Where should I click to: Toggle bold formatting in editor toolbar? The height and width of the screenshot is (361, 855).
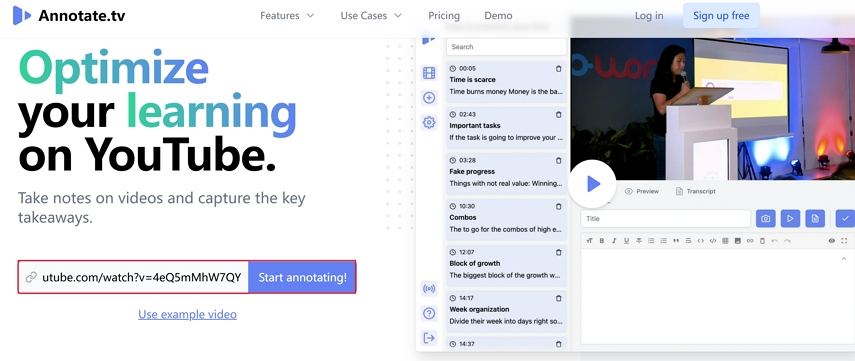(x=602, y=240)
